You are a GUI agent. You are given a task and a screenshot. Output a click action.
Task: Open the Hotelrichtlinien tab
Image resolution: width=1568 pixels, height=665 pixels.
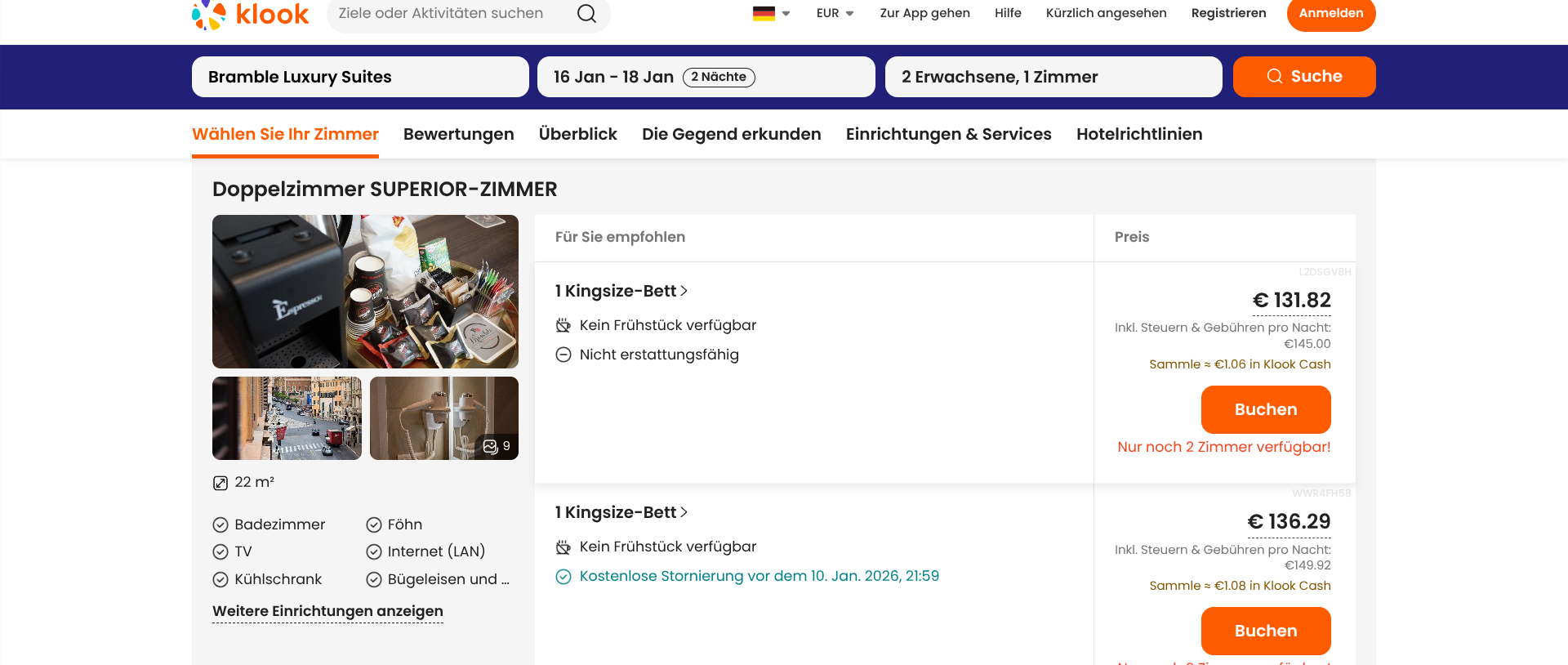click(x=1138, y=134)
